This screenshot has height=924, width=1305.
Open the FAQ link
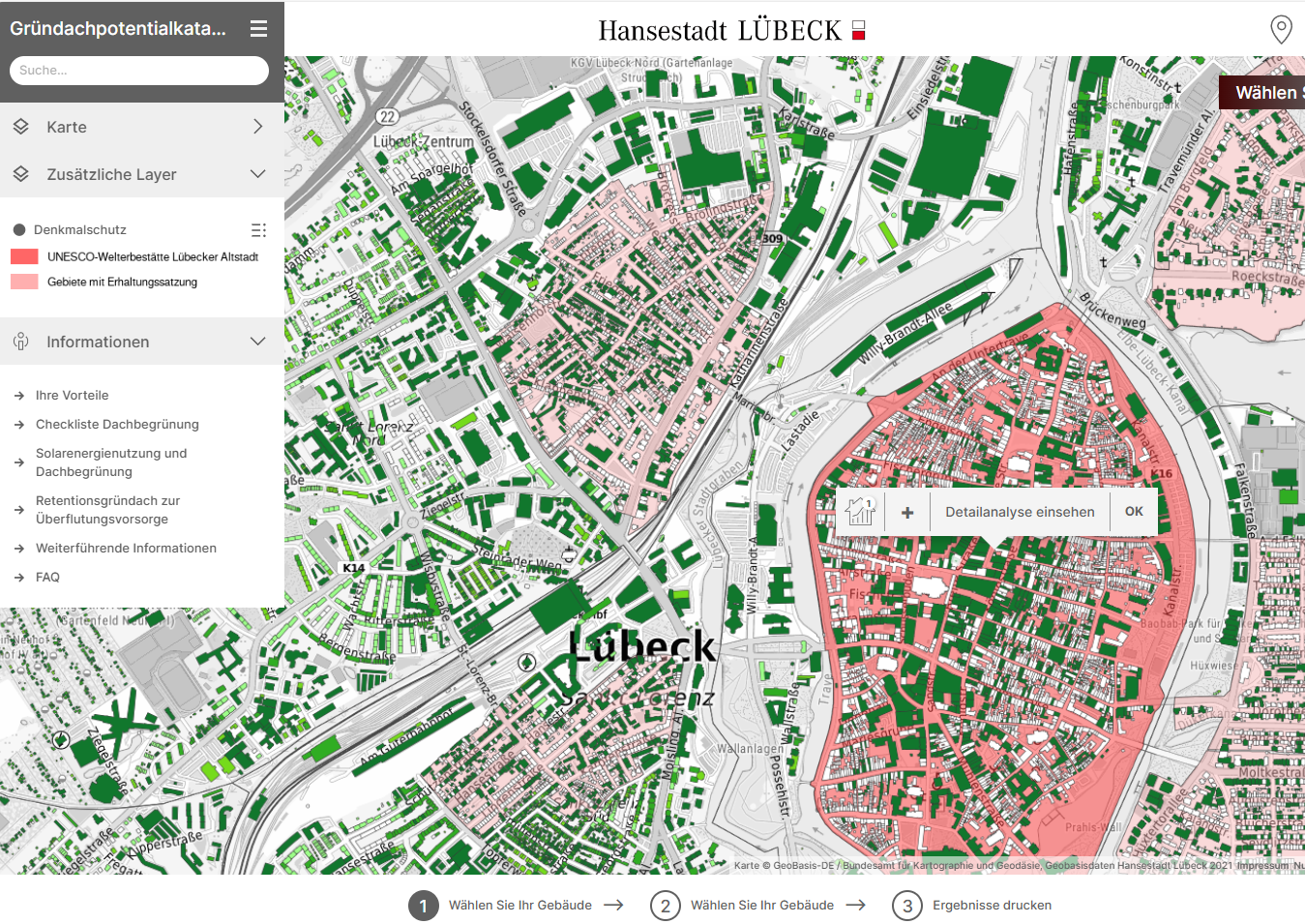[x=47, y=577]
